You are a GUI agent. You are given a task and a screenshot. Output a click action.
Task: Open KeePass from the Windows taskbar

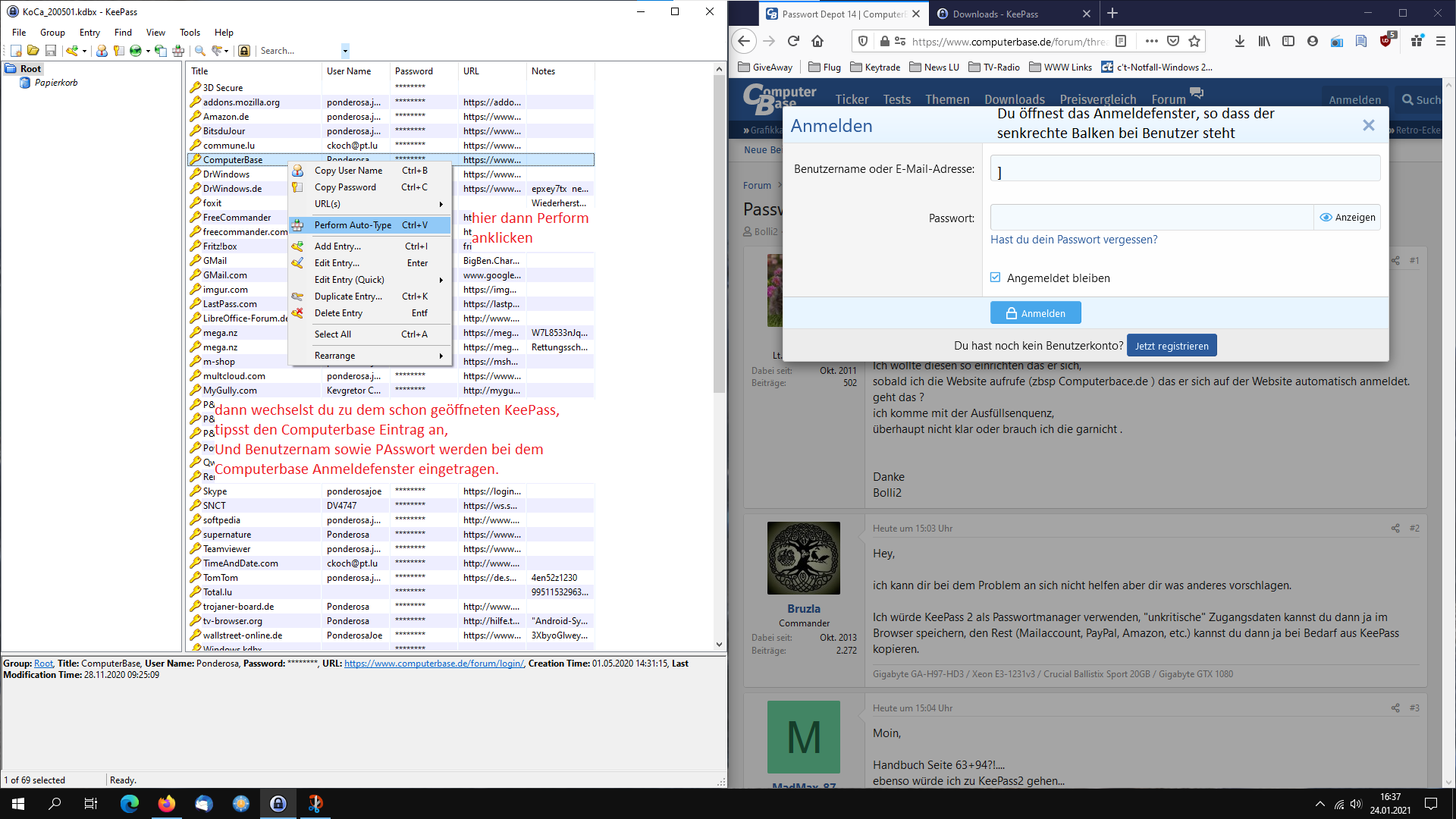[278, 804]
